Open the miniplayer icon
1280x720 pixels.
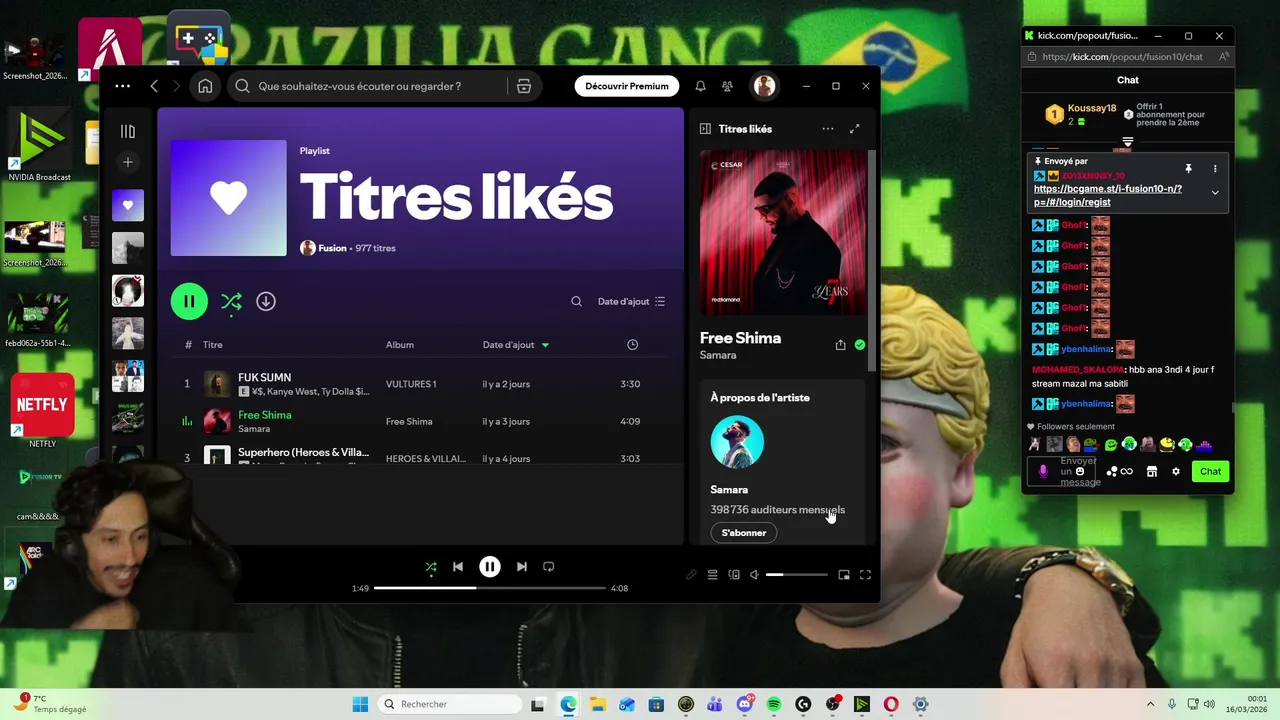[x=844, y=575]
